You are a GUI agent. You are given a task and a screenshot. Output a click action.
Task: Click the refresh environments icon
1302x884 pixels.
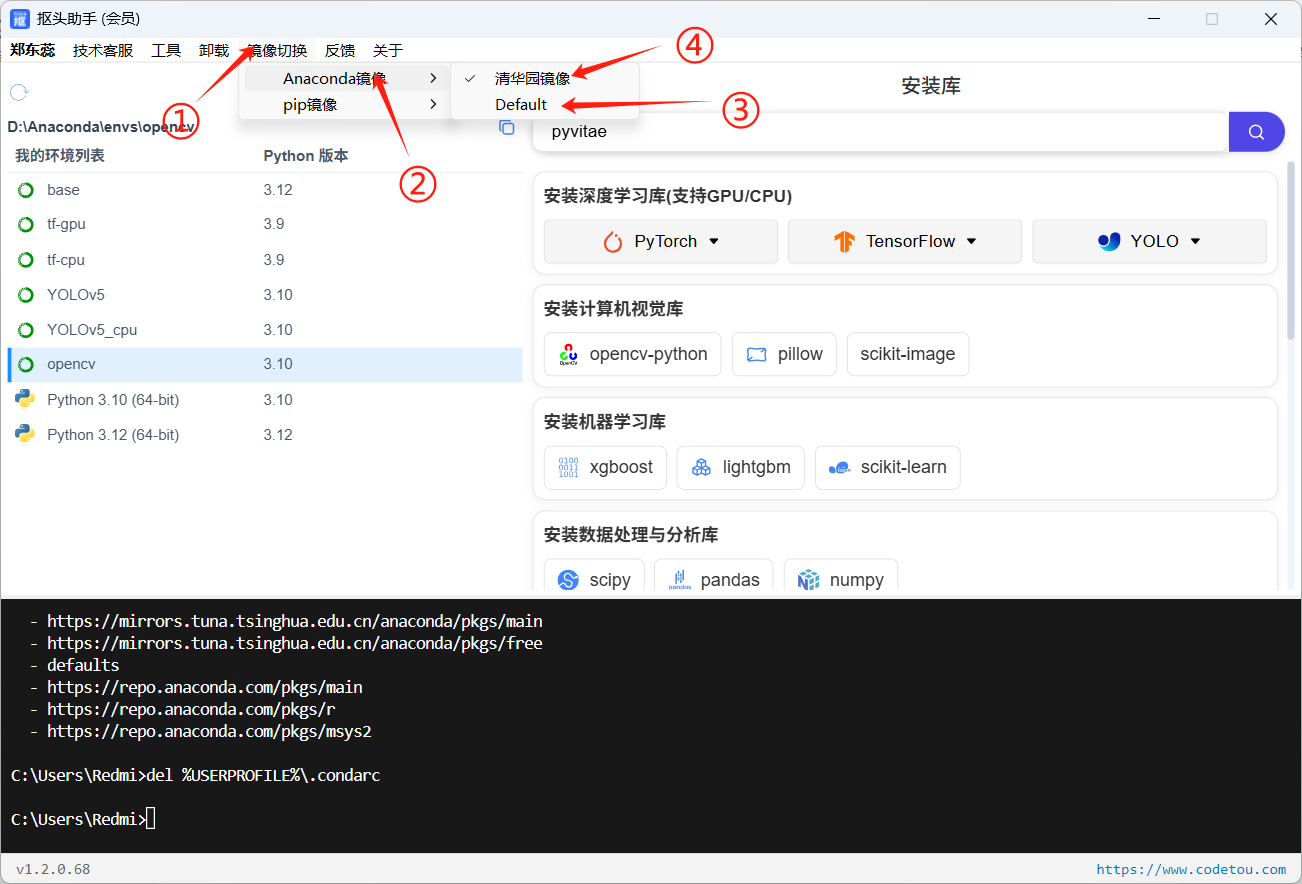[19, 93]
